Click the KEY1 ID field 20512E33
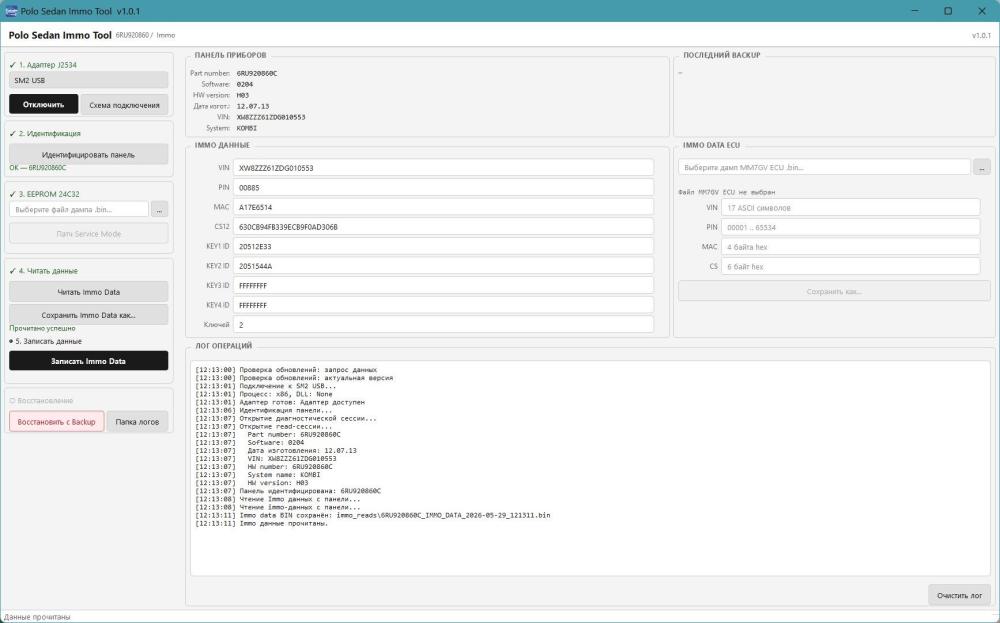This screenshot has height=623, width=1000. click(443, 246)
